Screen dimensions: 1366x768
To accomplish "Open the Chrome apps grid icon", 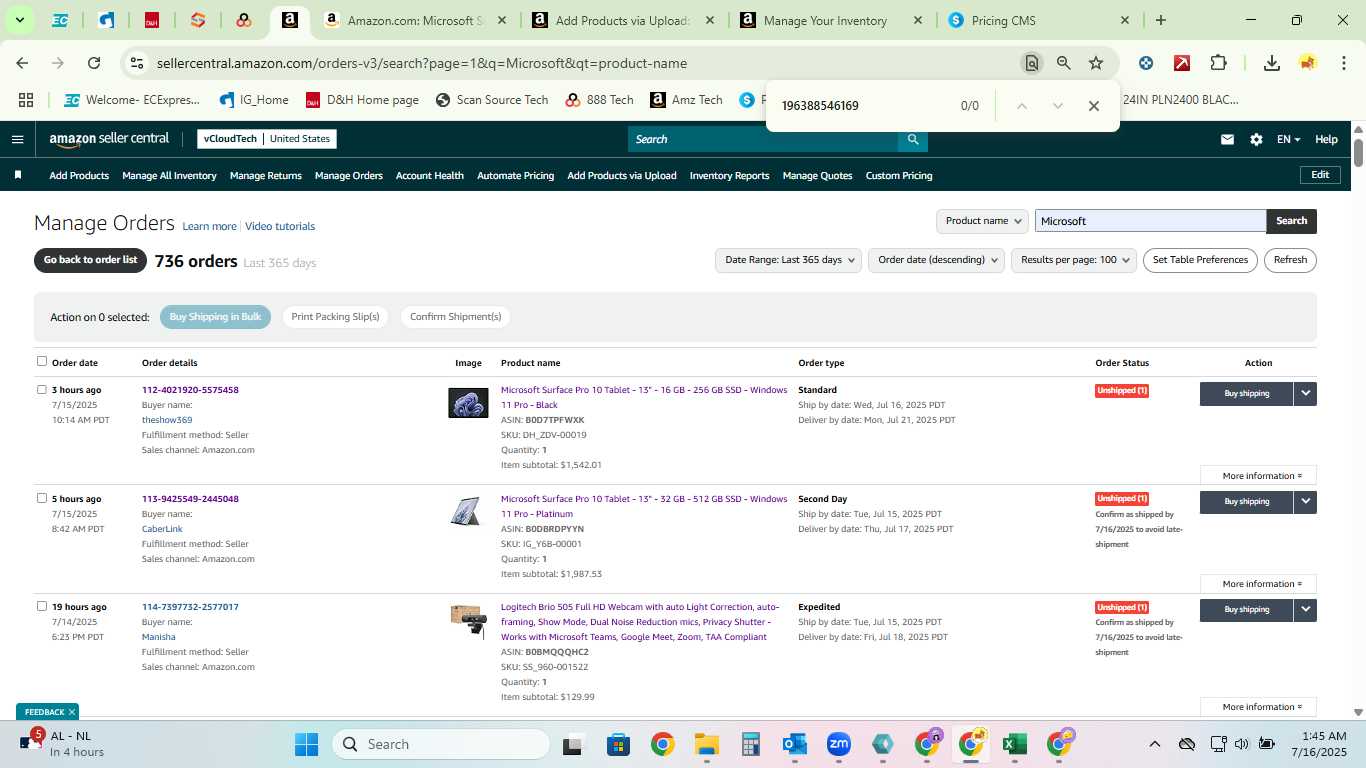I will (26, 100).
